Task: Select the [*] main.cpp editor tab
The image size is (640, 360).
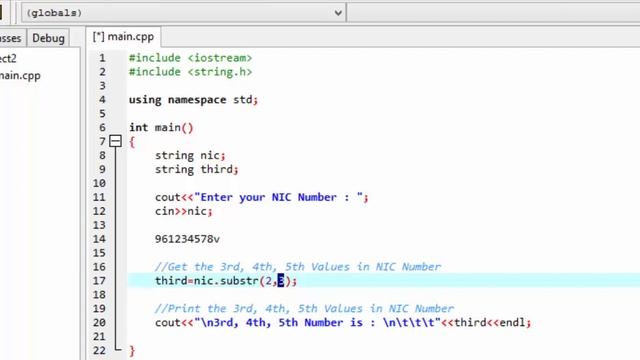Action: [x=123, y=37]
